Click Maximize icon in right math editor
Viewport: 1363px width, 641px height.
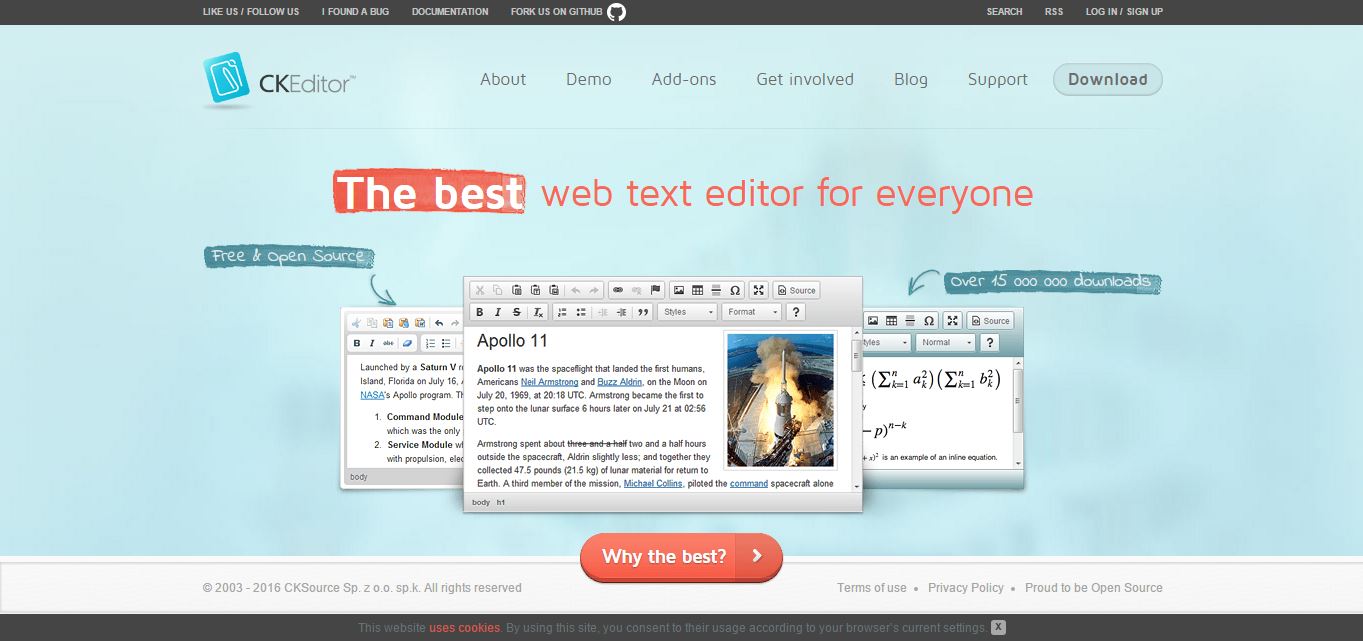point(953,321)
